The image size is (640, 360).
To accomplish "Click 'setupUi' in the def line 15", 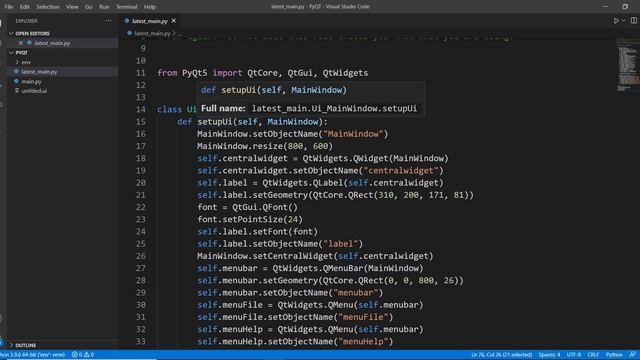I will tap(215, 122).
